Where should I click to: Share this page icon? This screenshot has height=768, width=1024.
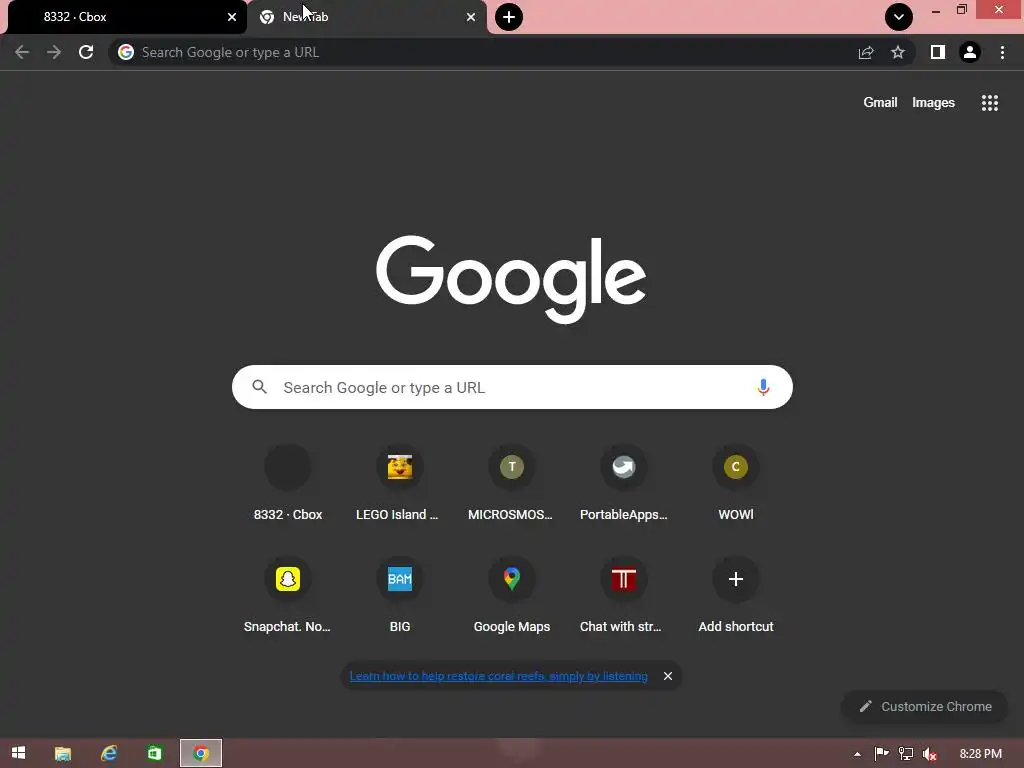coord(866,52)
